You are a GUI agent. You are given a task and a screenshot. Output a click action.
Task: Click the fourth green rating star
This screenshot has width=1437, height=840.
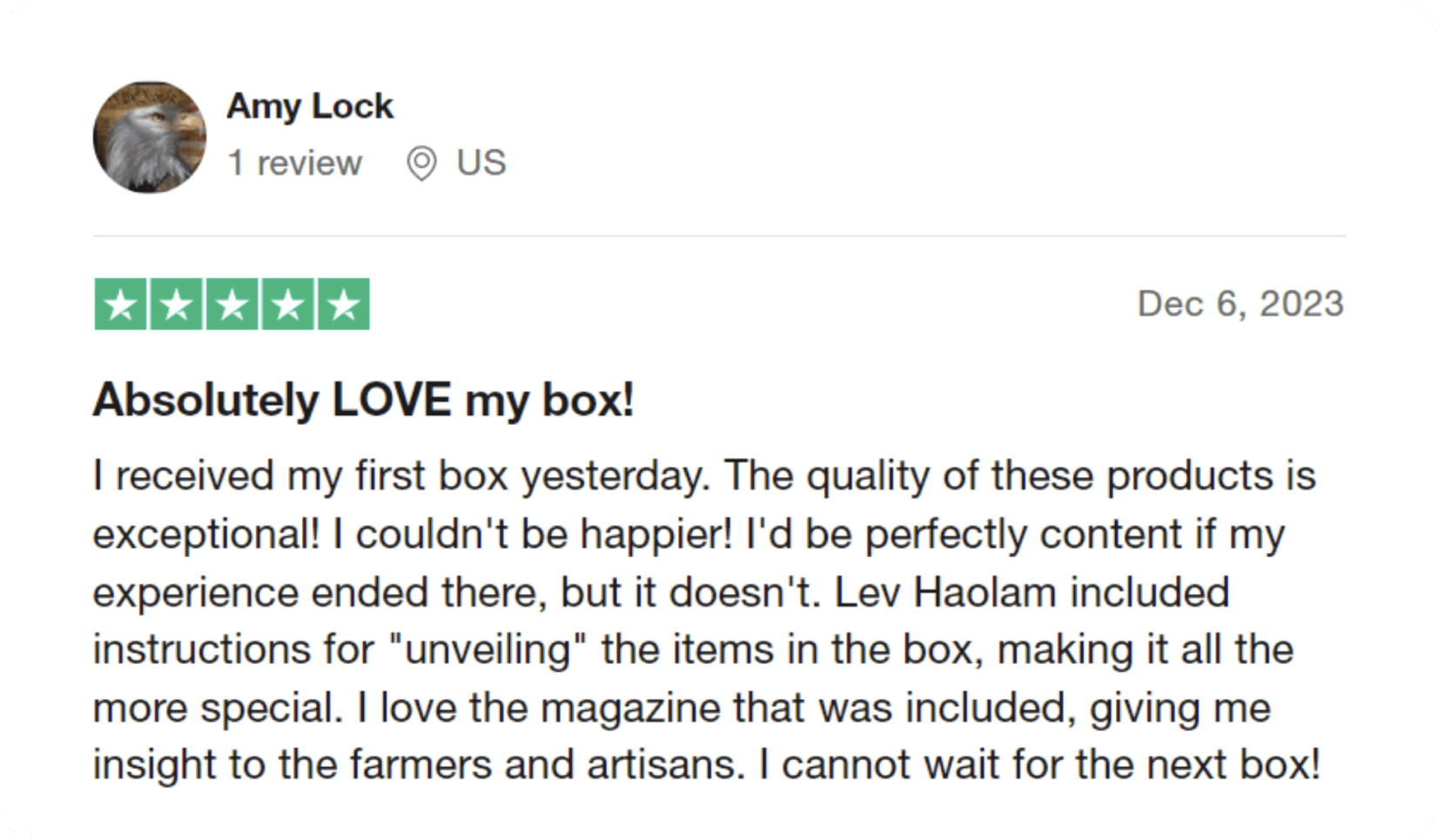click(x=288, y=305)
